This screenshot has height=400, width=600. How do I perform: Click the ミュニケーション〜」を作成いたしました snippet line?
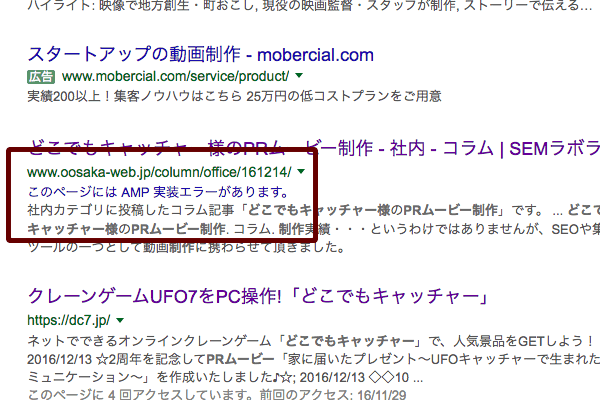tap(225, 377)
